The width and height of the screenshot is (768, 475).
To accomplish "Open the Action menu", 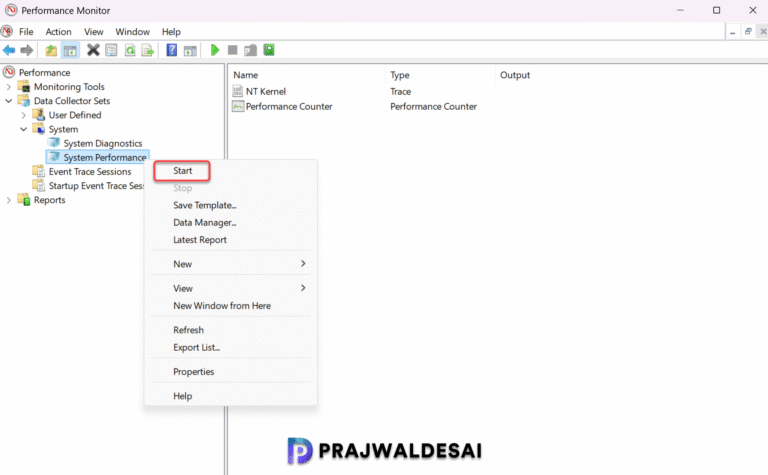I will (x=58, y=32).
